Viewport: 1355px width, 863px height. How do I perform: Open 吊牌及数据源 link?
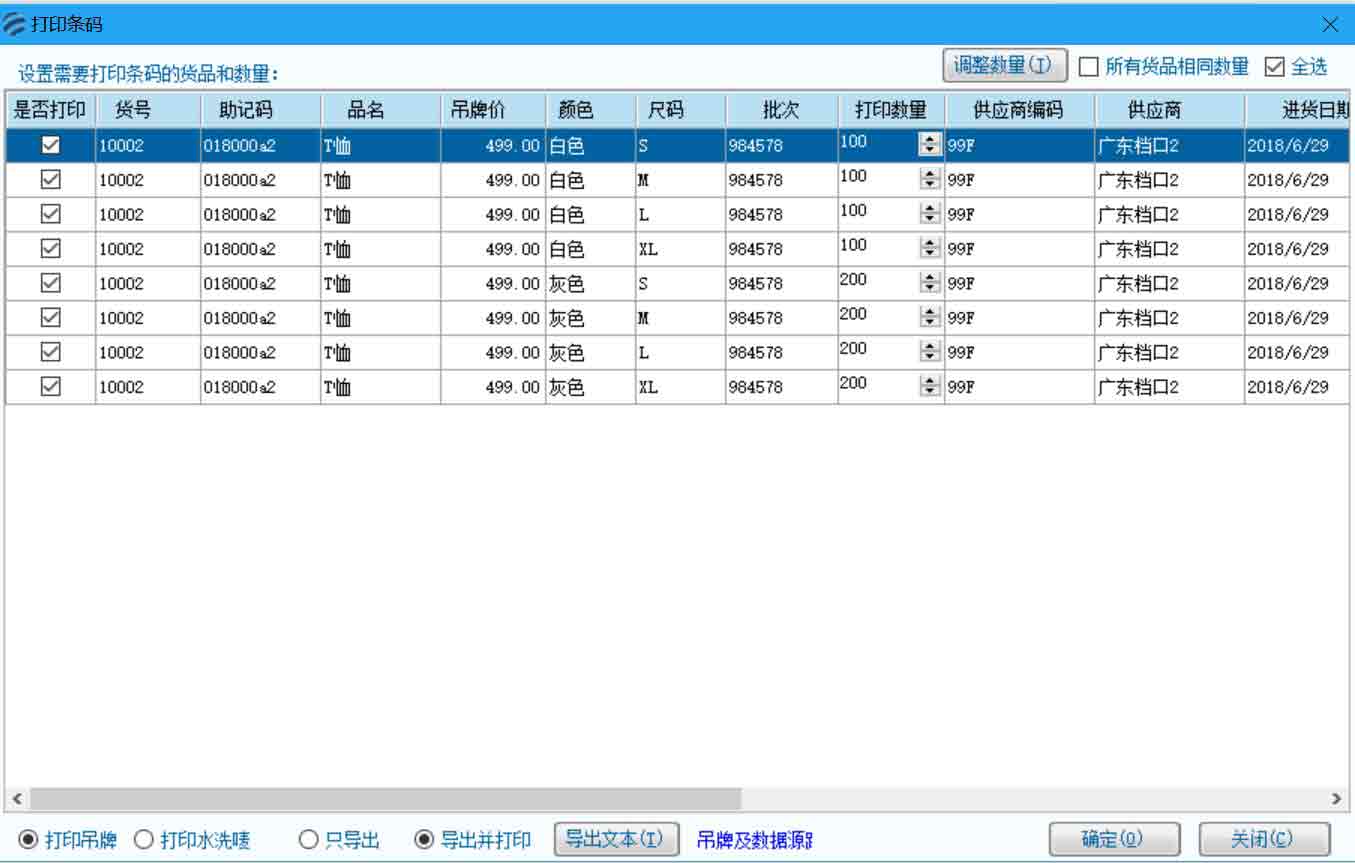(x=754, y=840)
